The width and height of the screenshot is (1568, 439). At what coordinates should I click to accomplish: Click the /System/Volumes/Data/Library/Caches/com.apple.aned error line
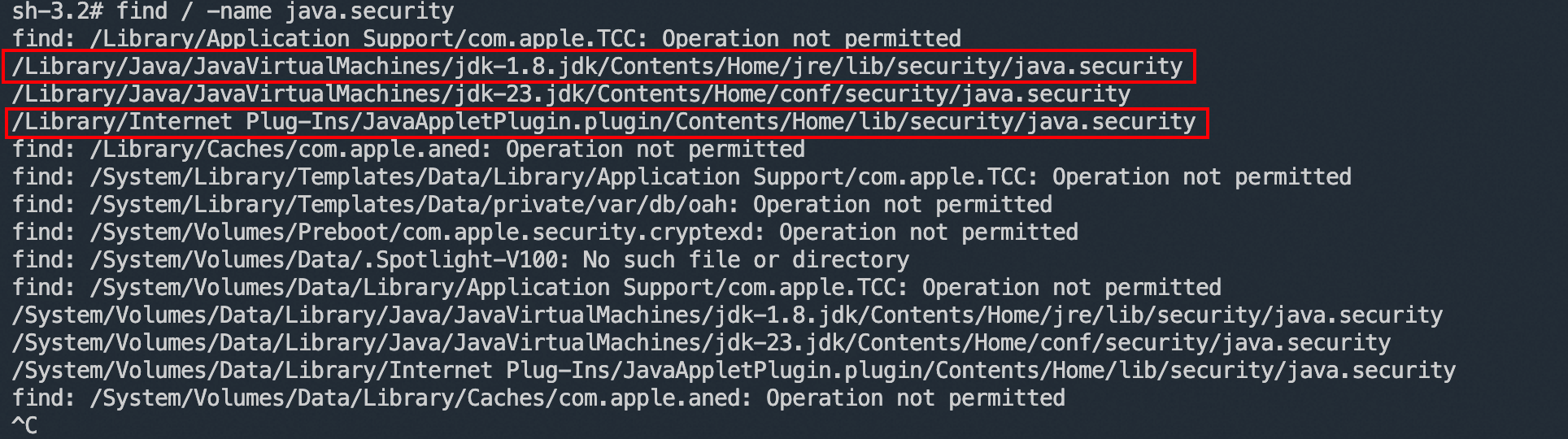(x=538, y=398)
